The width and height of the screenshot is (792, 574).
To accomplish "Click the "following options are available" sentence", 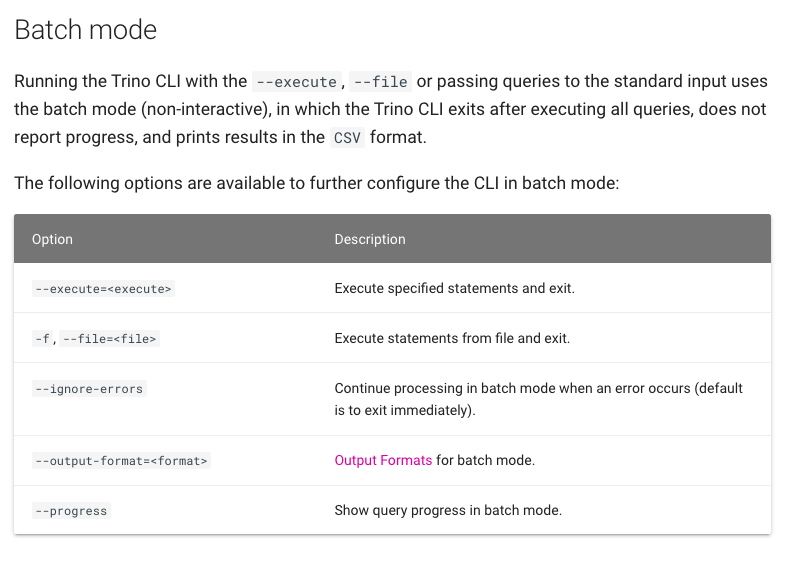I will (x=316, y=183).
